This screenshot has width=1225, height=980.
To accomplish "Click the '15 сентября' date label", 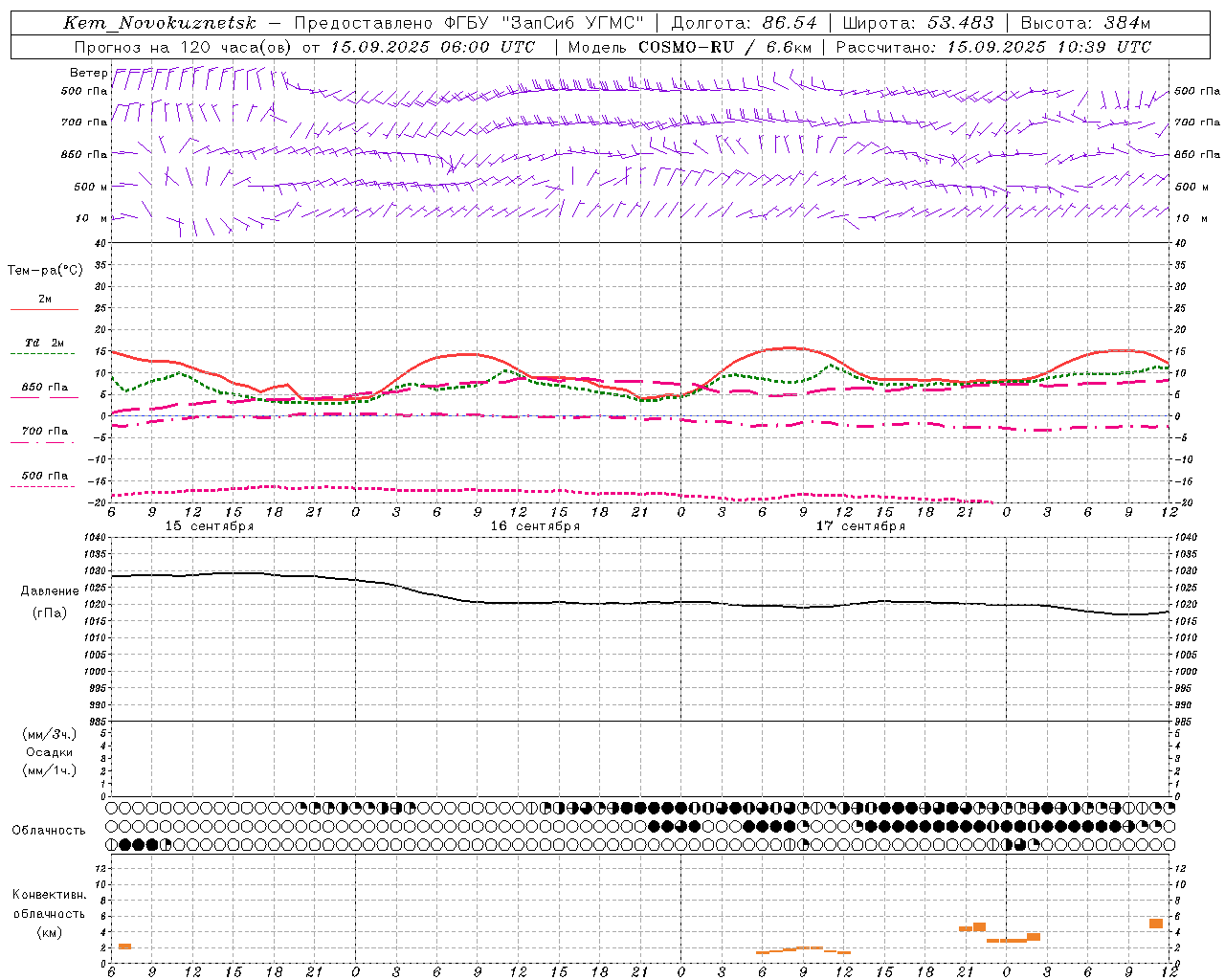I will [x=210, y=526].
